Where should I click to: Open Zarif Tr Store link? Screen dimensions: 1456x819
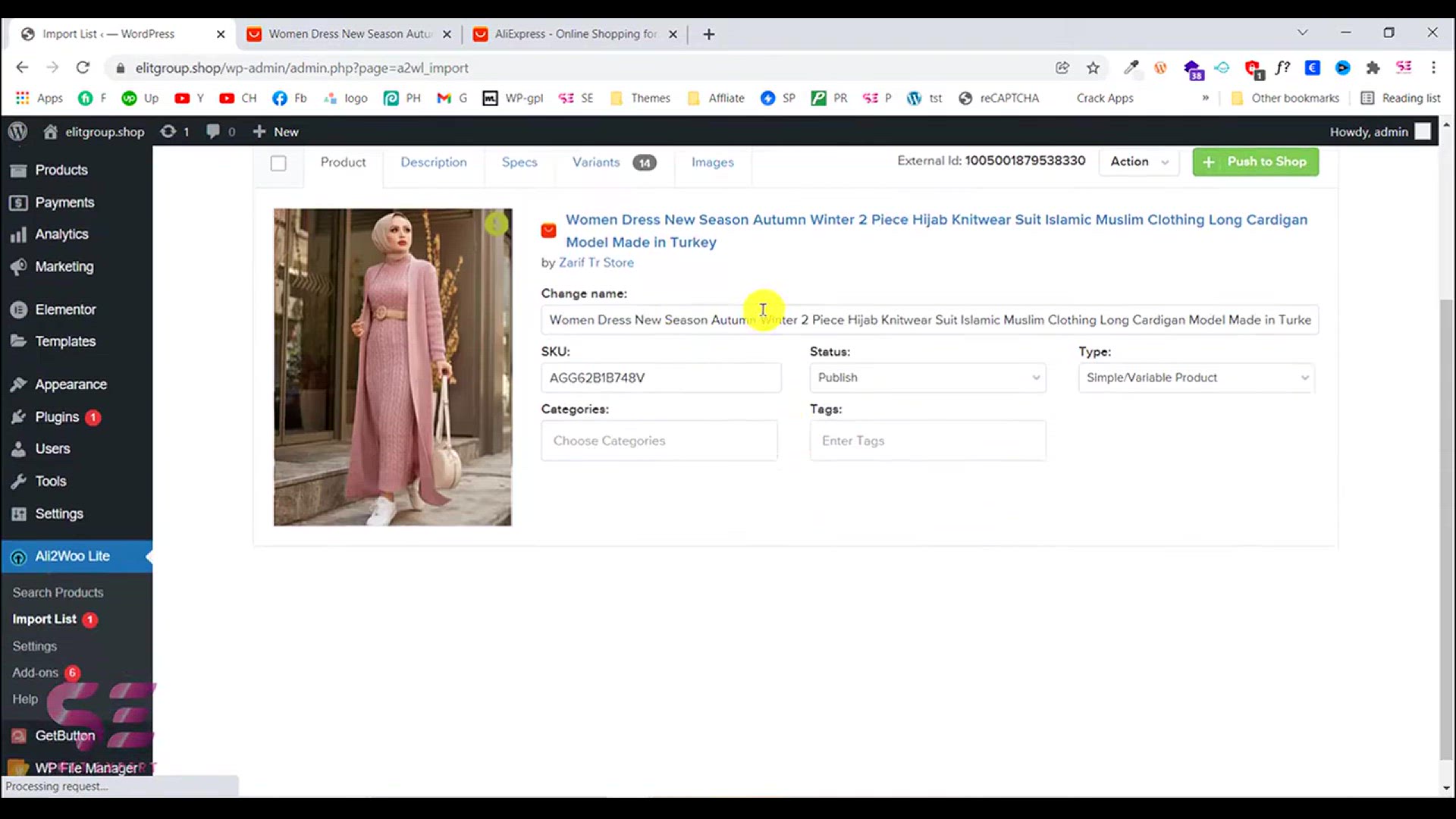point(596,262)
